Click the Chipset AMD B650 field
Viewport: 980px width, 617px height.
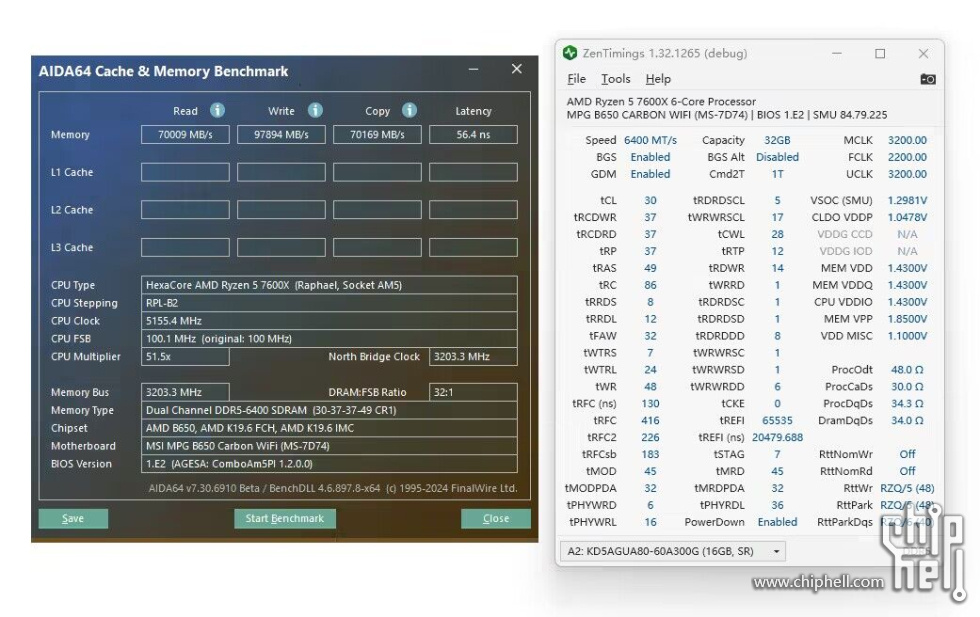329,428
